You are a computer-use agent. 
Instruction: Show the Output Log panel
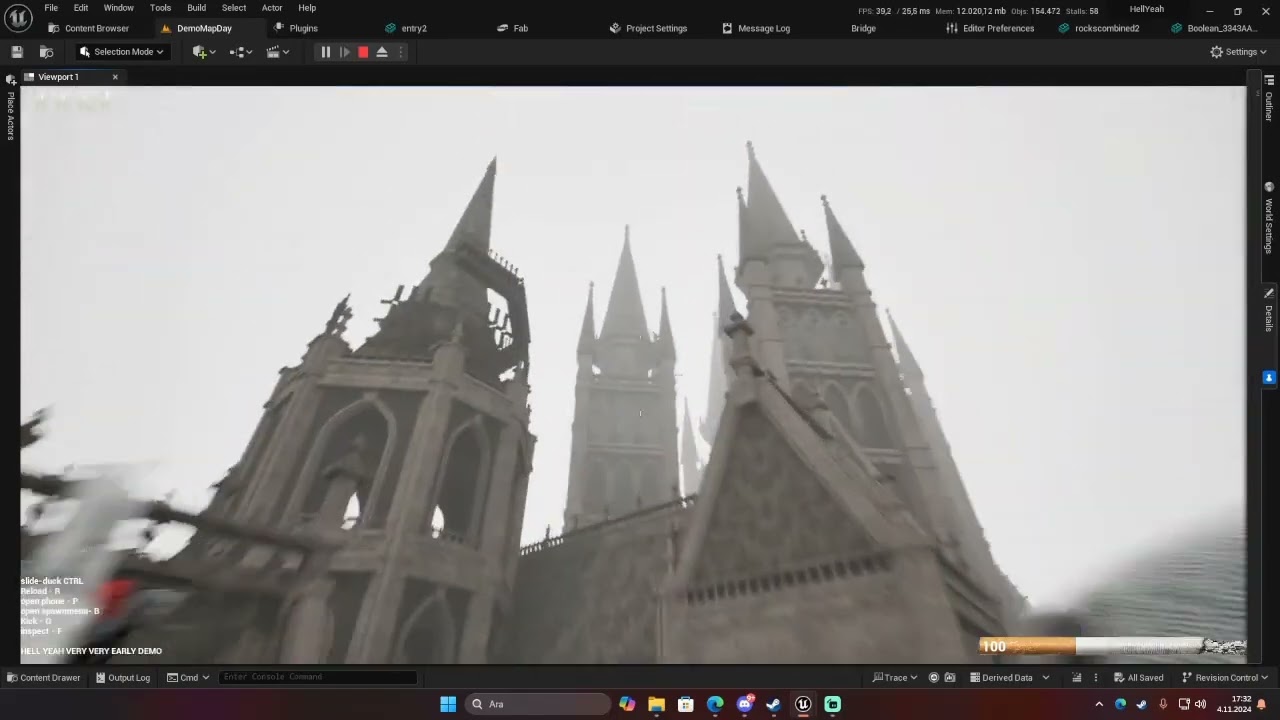point(122,677)
